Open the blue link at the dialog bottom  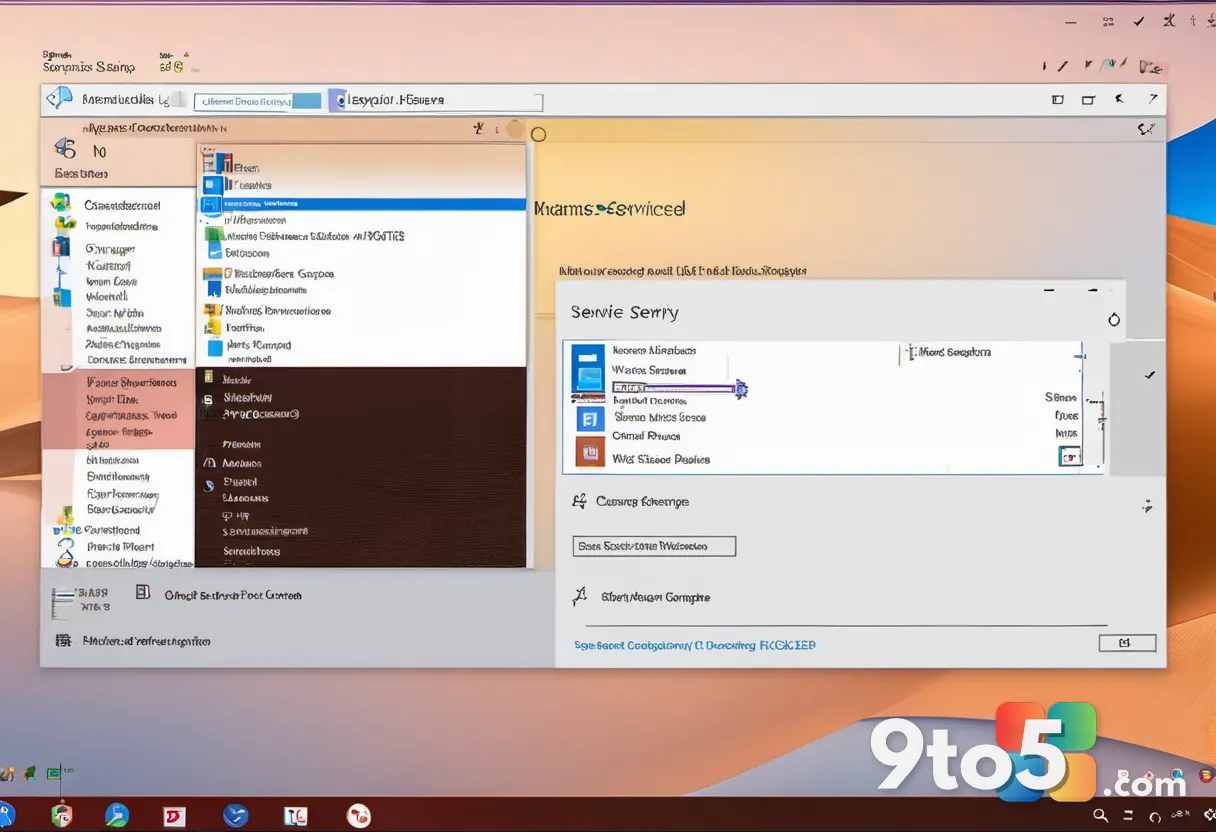tap(695, 645)
